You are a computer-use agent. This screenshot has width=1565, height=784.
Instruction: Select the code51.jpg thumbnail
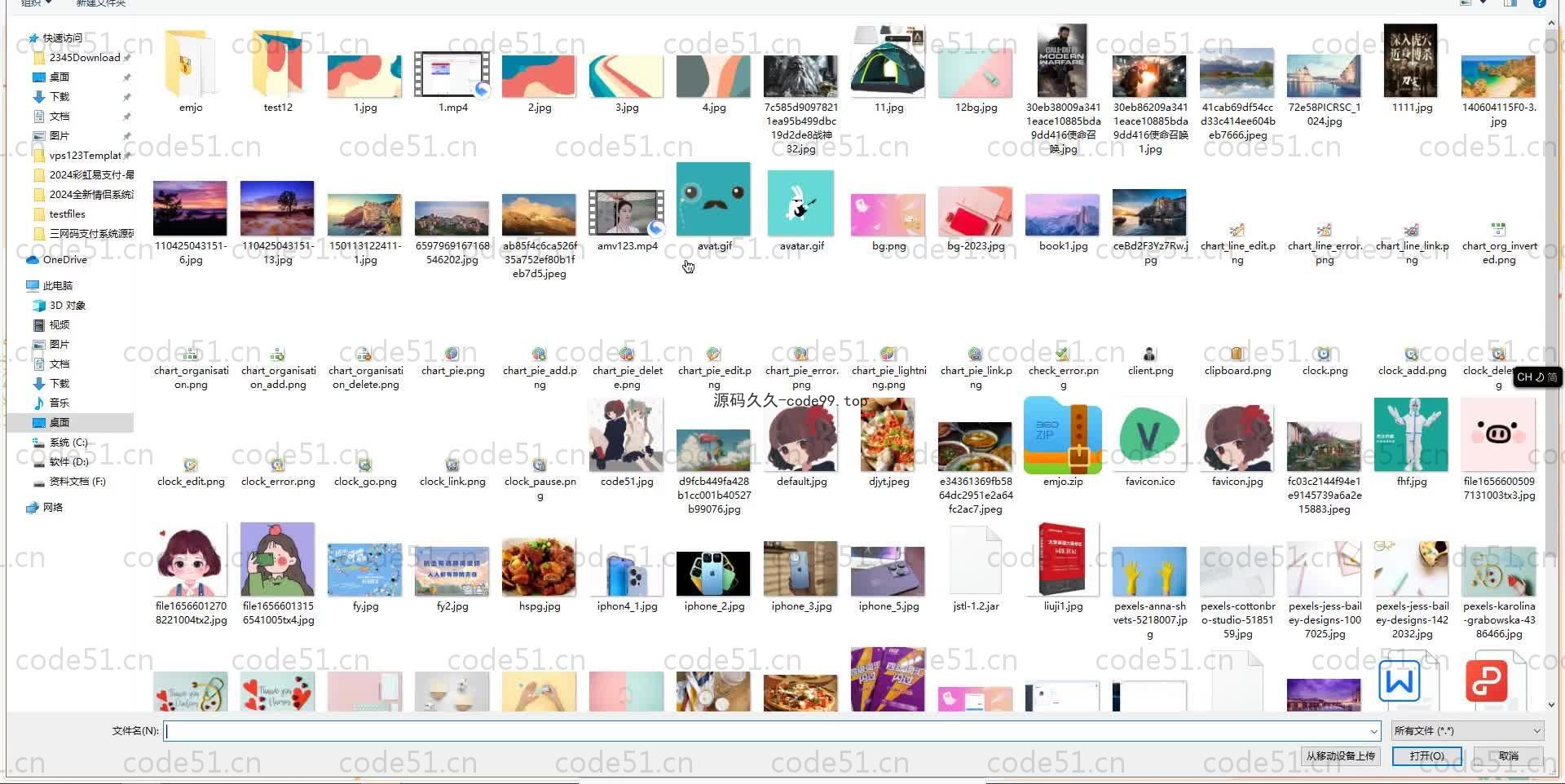pos(627,436)
